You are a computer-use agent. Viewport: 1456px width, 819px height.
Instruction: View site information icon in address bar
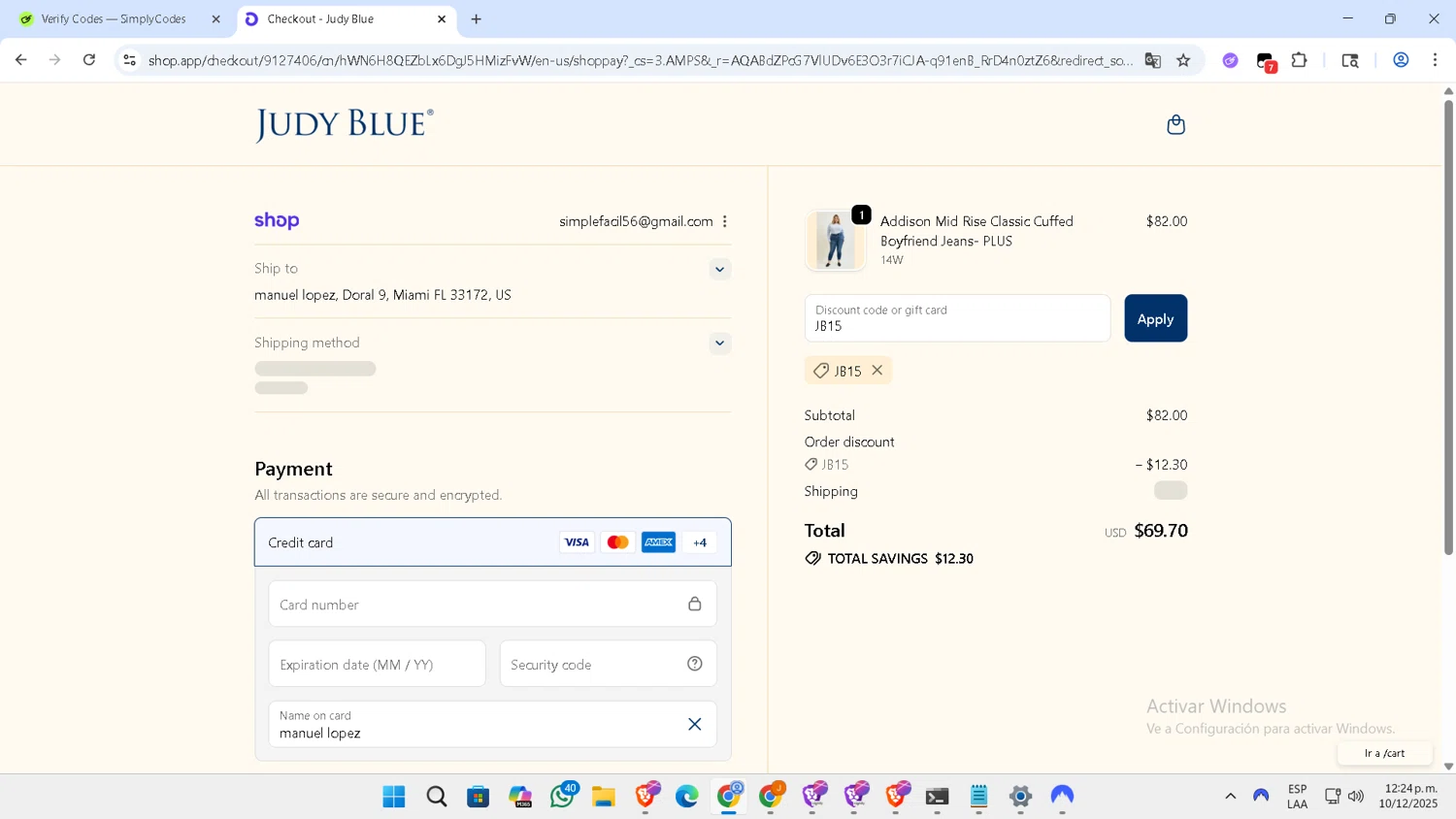(x=129, y=60)
